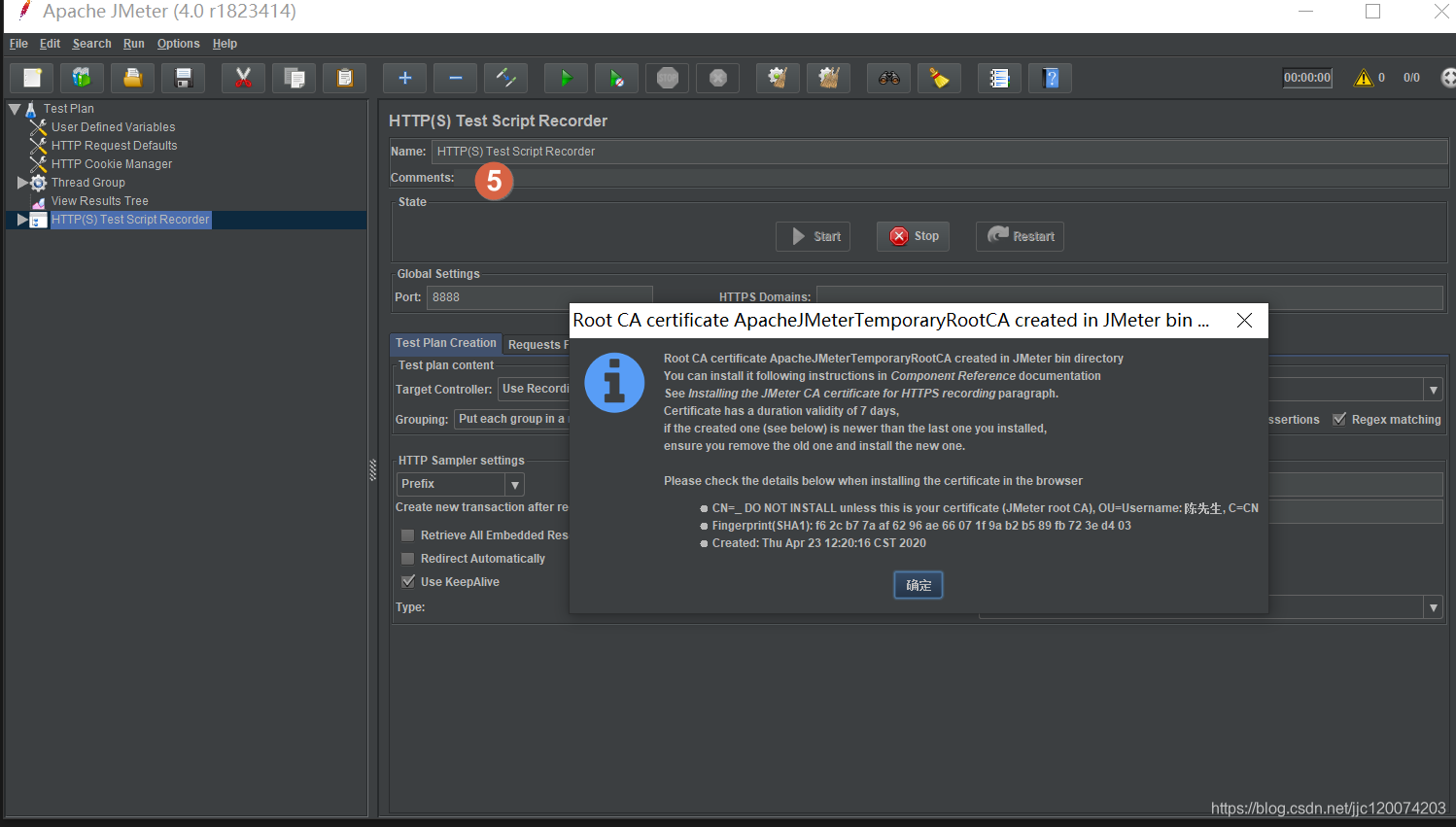Select HTTP Request Defaults in the tree

(x=114, y=146)
